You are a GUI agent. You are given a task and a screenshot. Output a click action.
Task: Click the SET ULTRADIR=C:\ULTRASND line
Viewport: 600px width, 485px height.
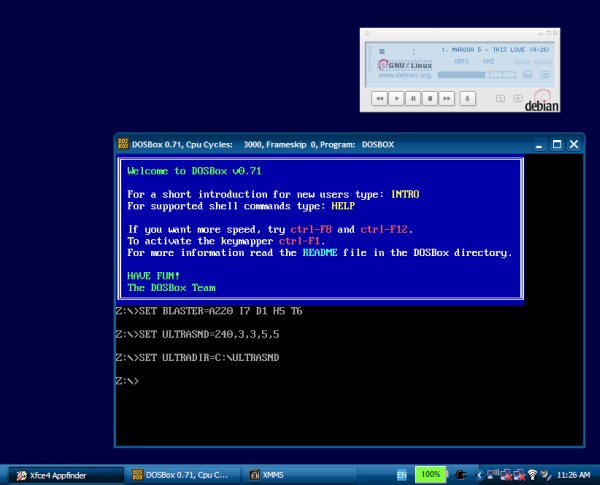pos(197,358)
